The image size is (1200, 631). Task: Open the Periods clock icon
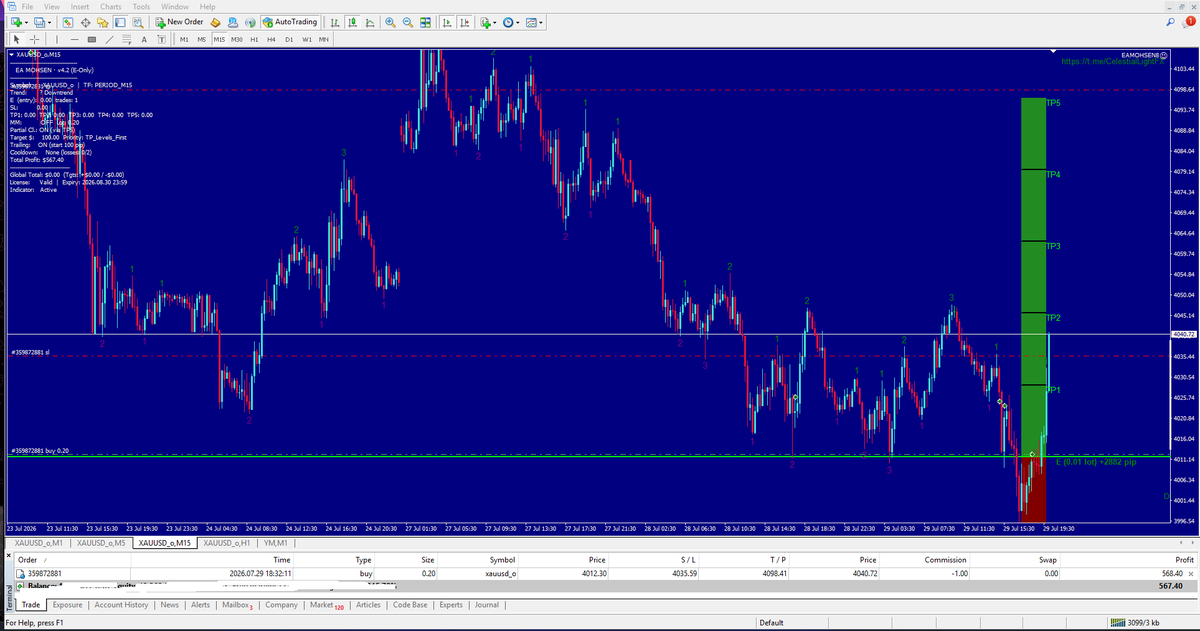click(508, 22)
